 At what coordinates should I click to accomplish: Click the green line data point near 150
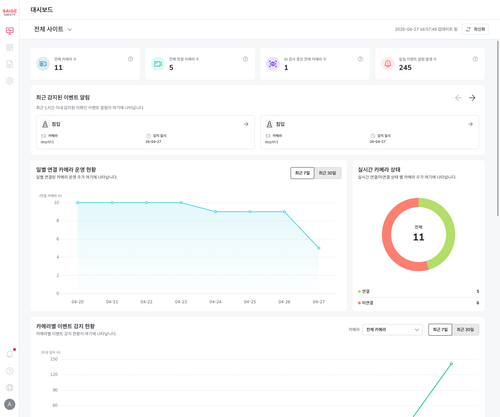(x=451, y=364)
